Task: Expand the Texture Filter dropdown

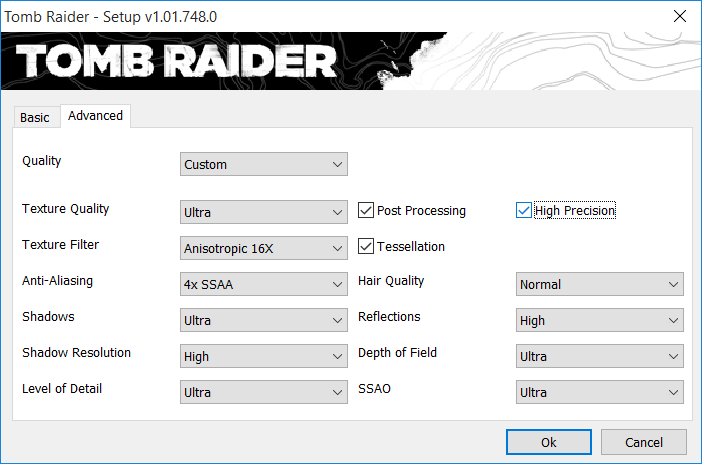Action: coord(264,248)
